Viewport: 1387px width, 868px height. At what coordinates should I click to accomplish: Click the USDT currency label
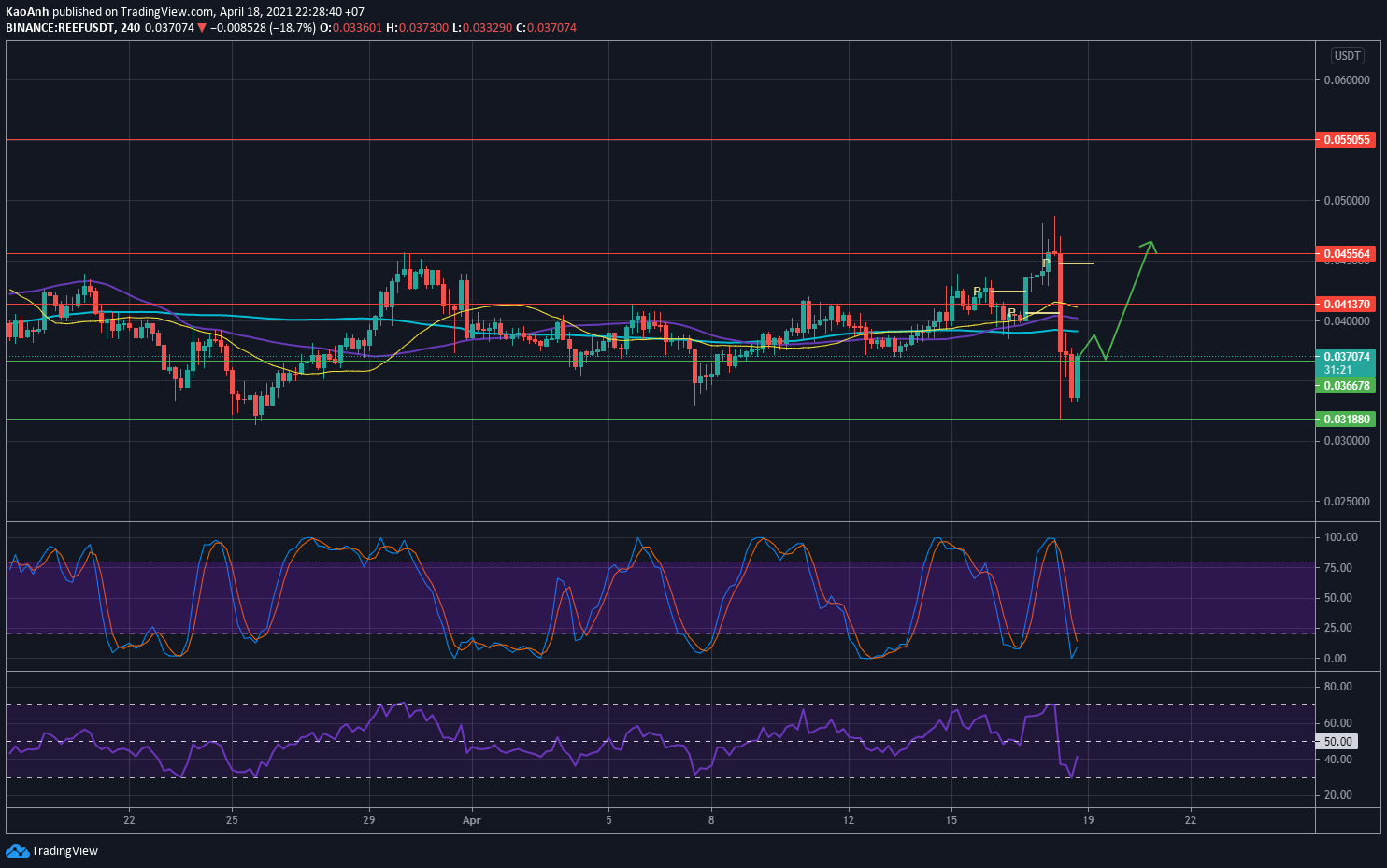tap(1347, 56)
